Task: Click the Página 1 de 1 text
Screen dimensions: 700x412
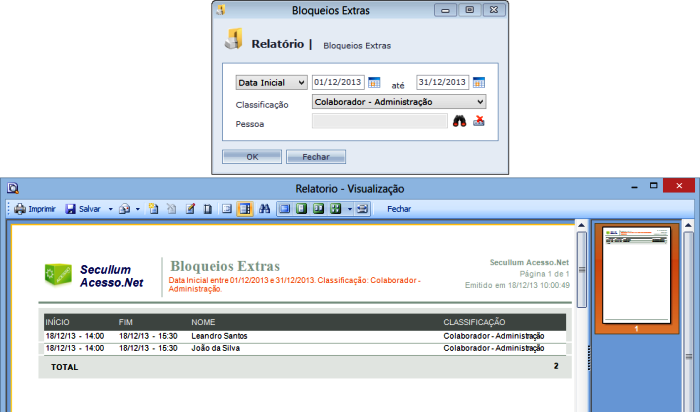Action: point(544,274)
